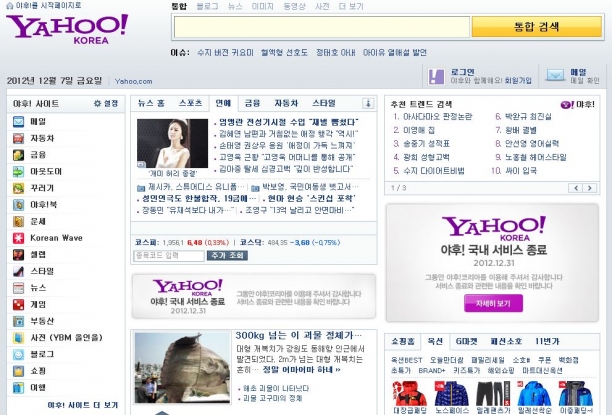Screen dimensions: 612x415
Task: Open trend search item 송중기 성적표
Action: 426,144
